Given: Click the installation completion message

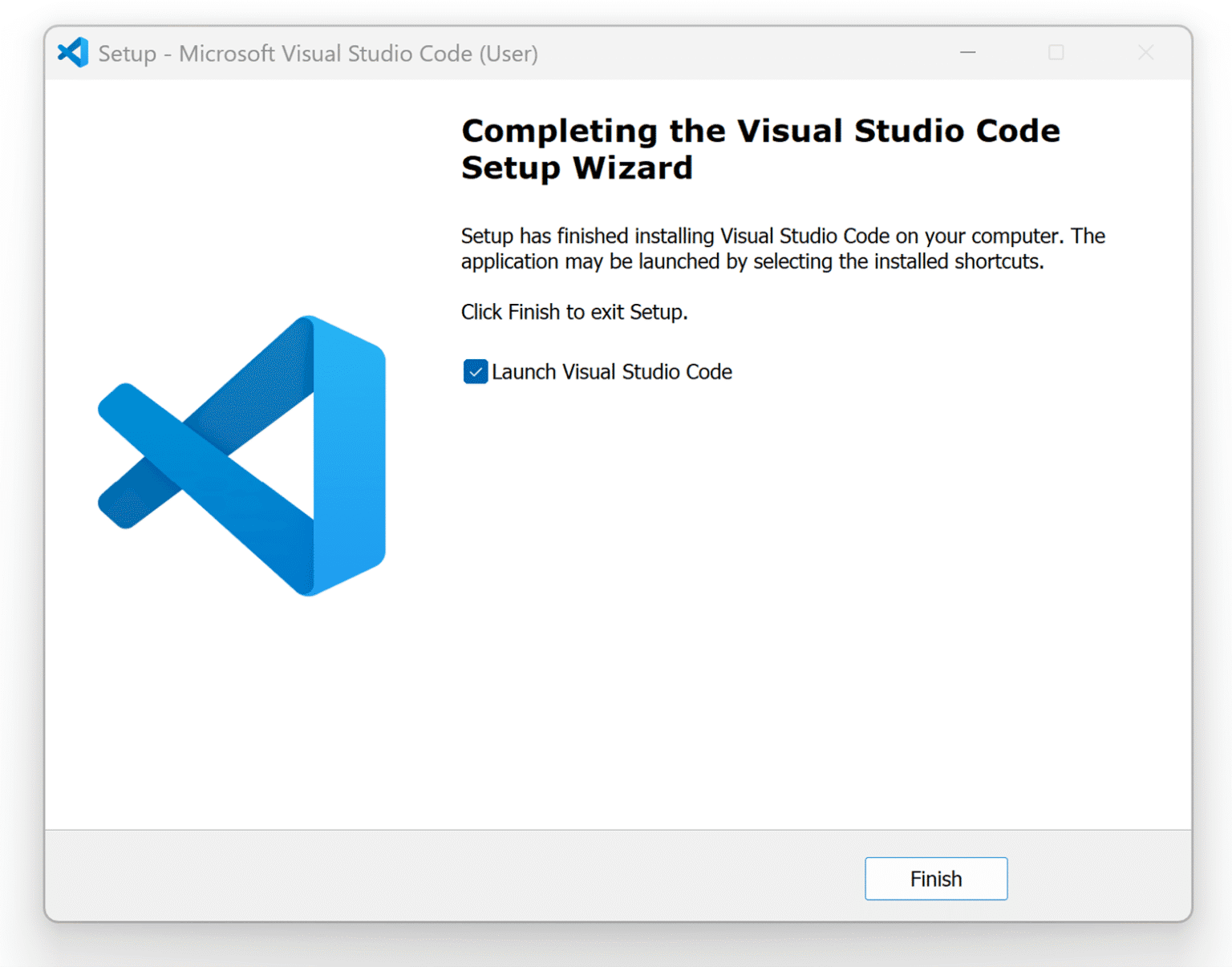Looking at the screenshot, I should [x=782, y=249].
